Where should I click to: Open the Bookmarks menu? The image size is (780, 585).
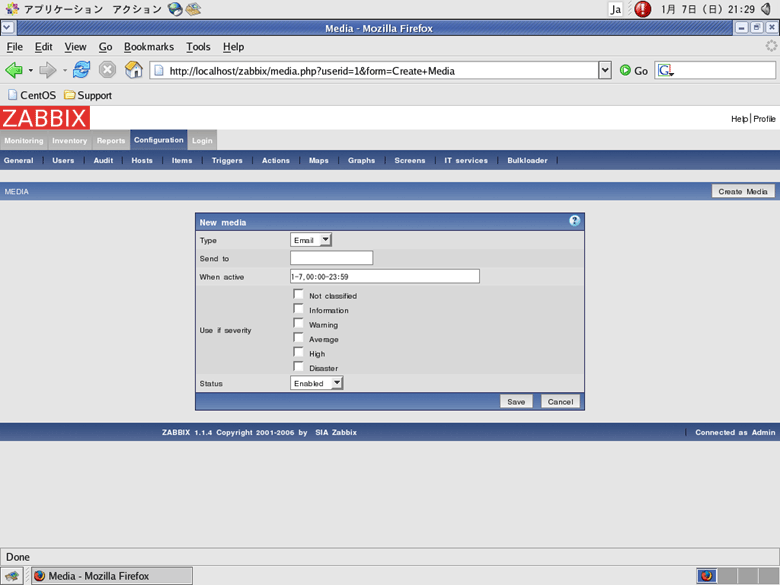pos(148,46)
